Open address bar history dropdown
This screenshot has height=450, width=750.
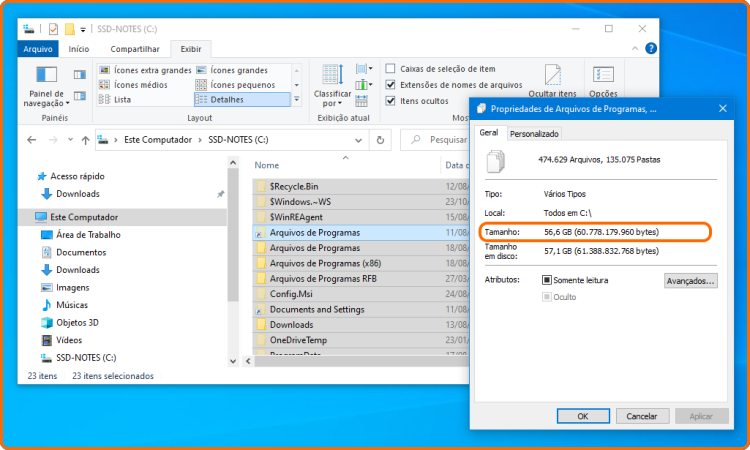tap(358, 140)
